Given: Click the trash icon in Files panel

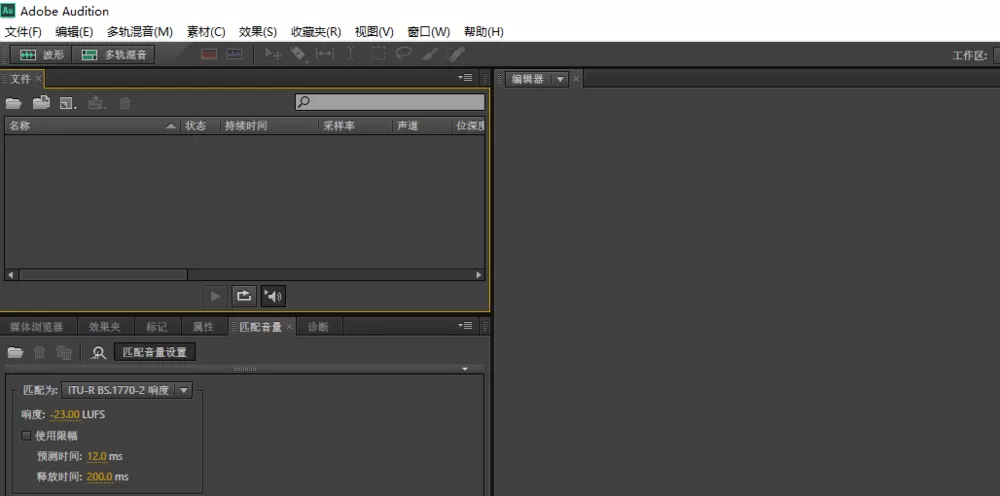Looking at the screenshot, I should (x=125, y=103).
